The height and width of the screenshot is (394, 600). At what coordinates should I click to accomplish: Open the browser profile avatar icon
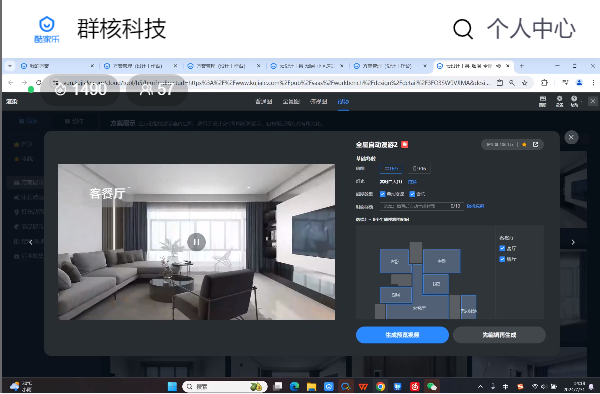(579, 83)
